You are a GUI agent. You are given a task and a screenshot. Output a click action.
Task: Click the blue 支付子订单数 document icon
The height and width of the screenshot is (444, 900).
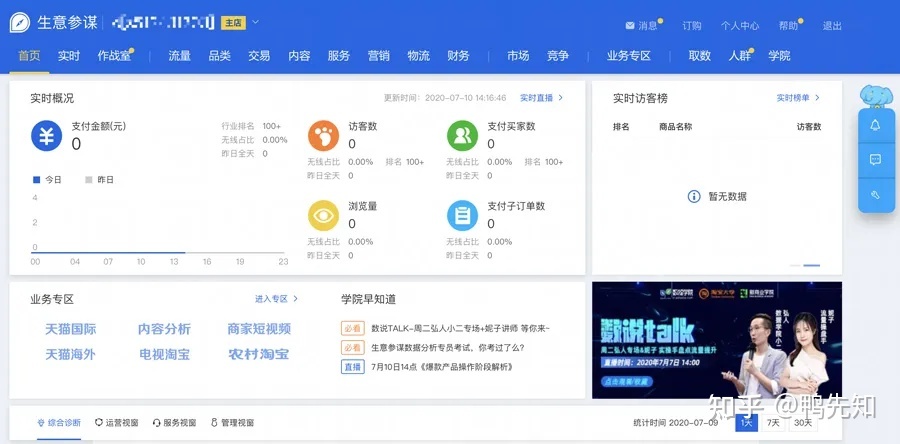pos(463,216)
